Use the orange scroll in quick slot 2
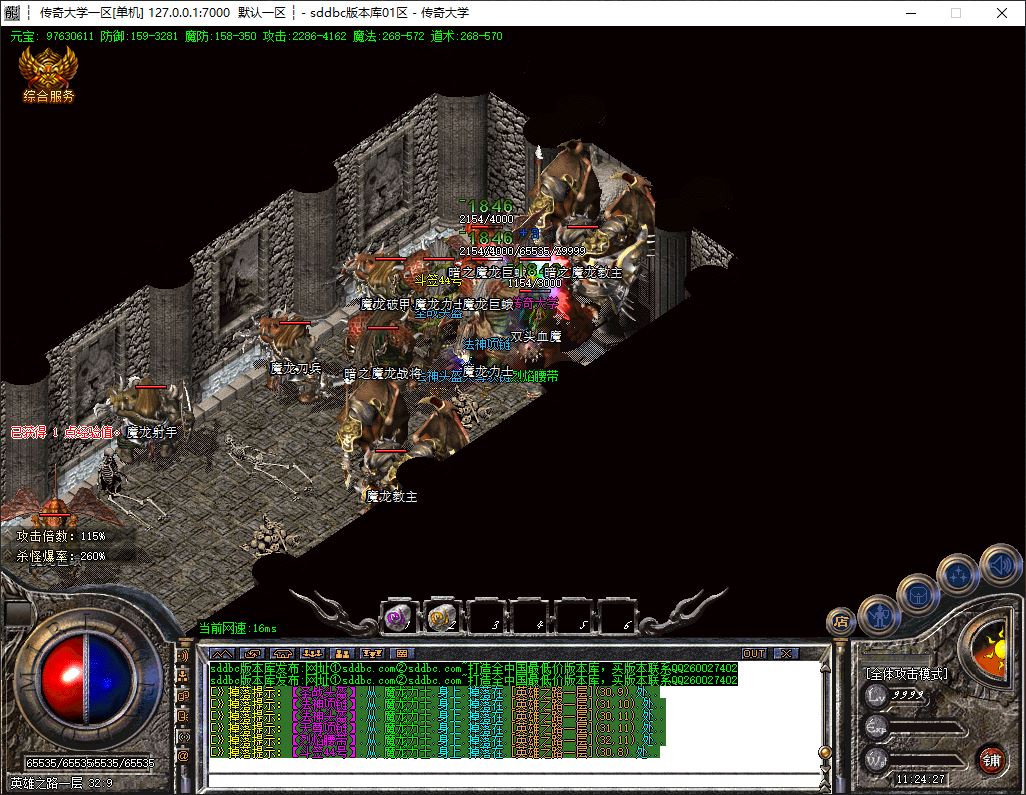The image size is (1026, 795). click(440, 617)
